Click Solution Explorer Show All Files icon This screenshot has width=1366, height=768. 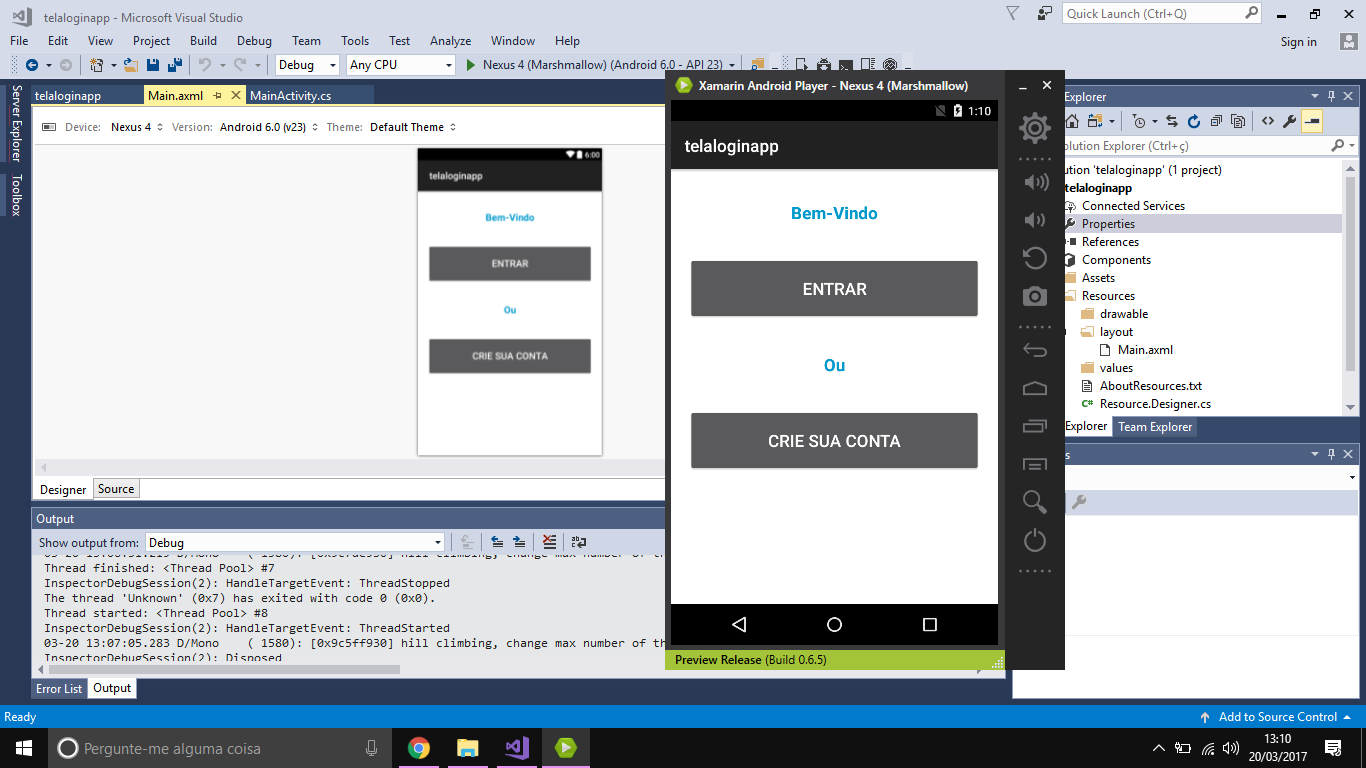1238,121
